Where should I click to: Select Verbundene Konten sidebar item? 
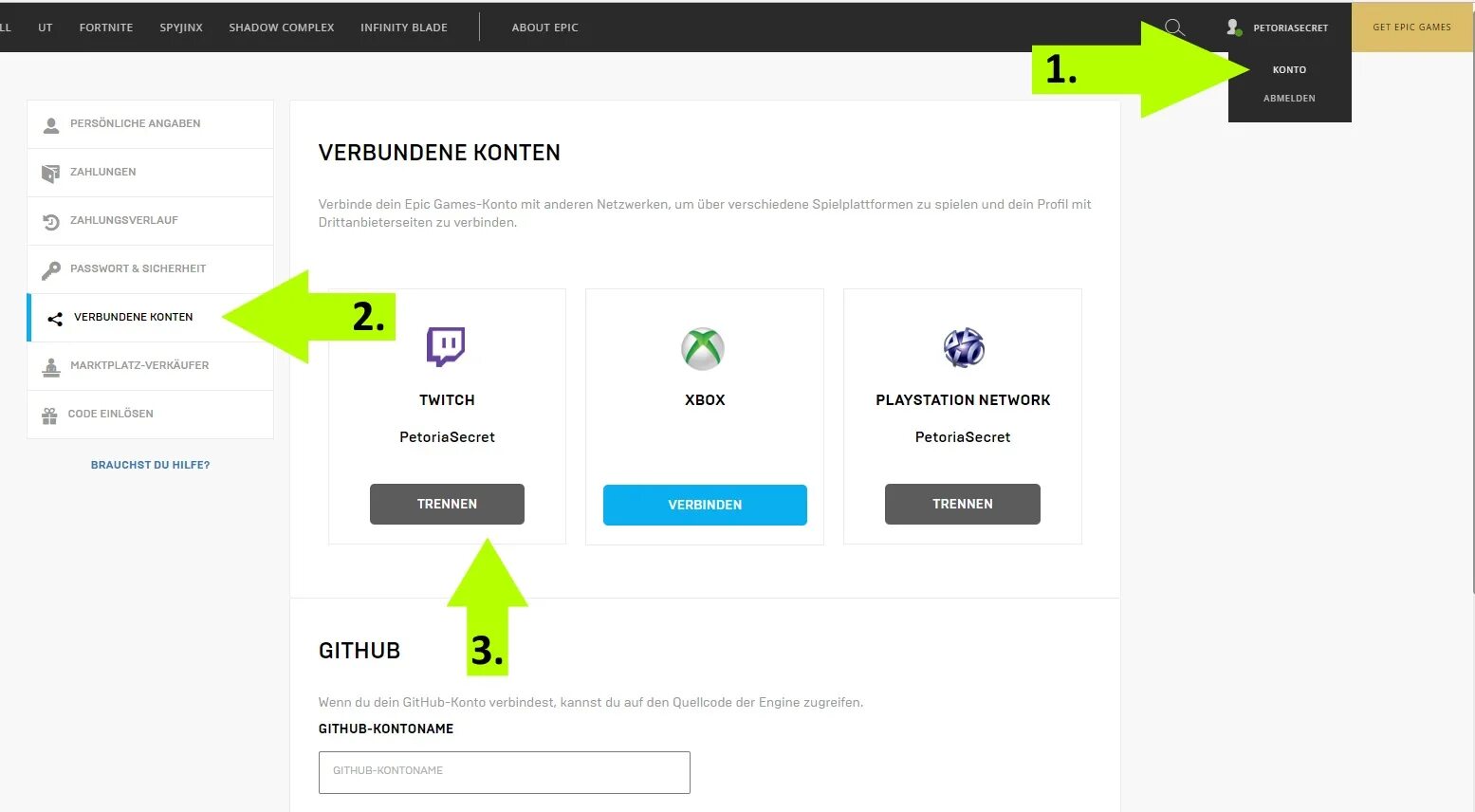tap(150, 318)
